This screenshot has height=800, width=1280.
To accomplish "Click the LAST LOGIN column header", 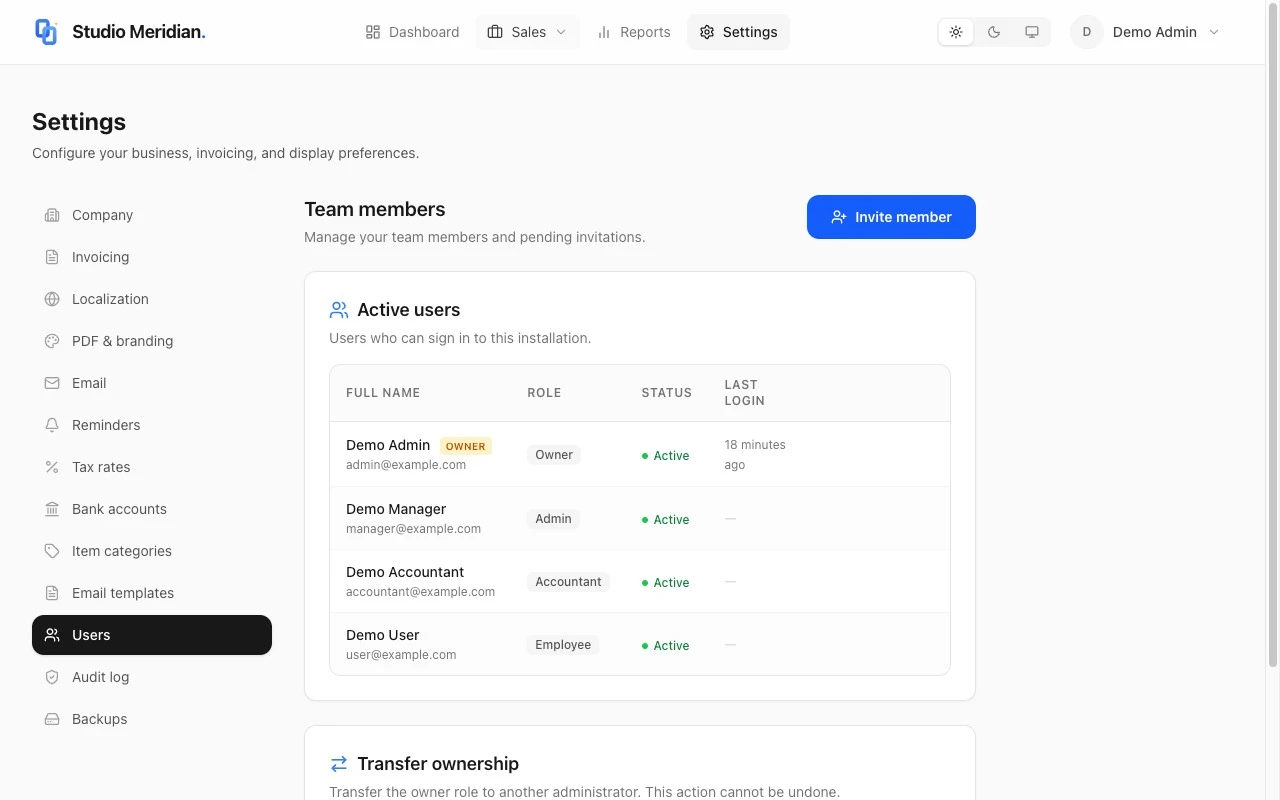I will 744,393.
